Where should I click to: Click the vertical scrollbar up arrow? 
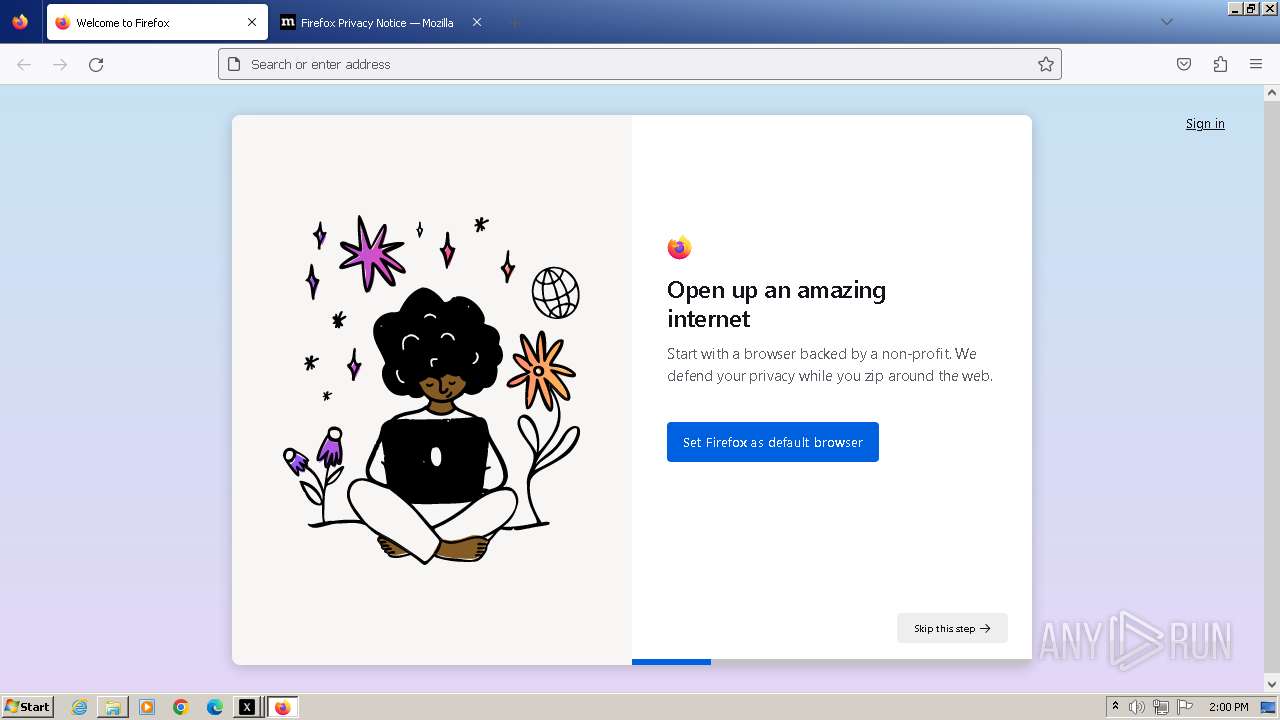[x=1272, y=93]
